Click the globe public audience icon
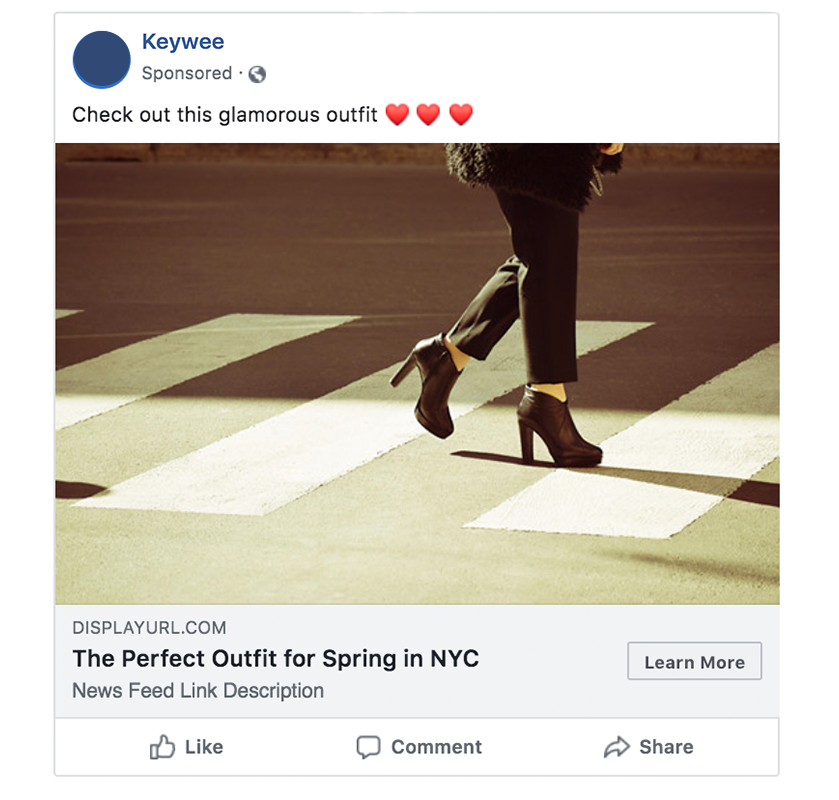 click(257, 74)
